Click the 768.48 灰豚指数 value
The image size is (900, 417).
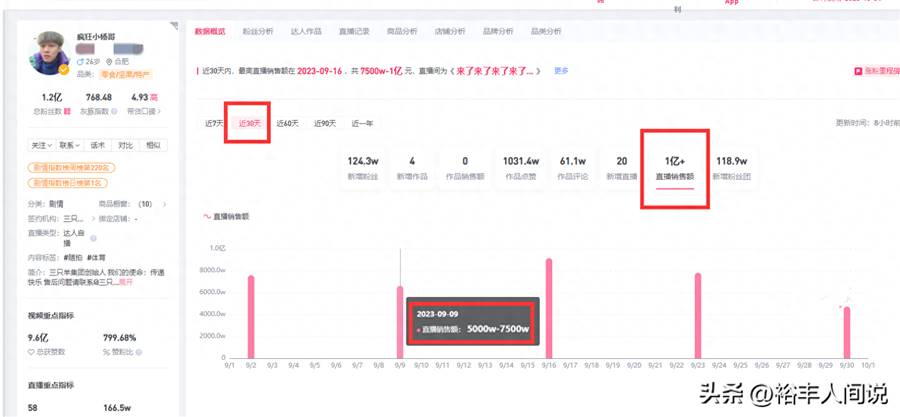click(99, 98)
